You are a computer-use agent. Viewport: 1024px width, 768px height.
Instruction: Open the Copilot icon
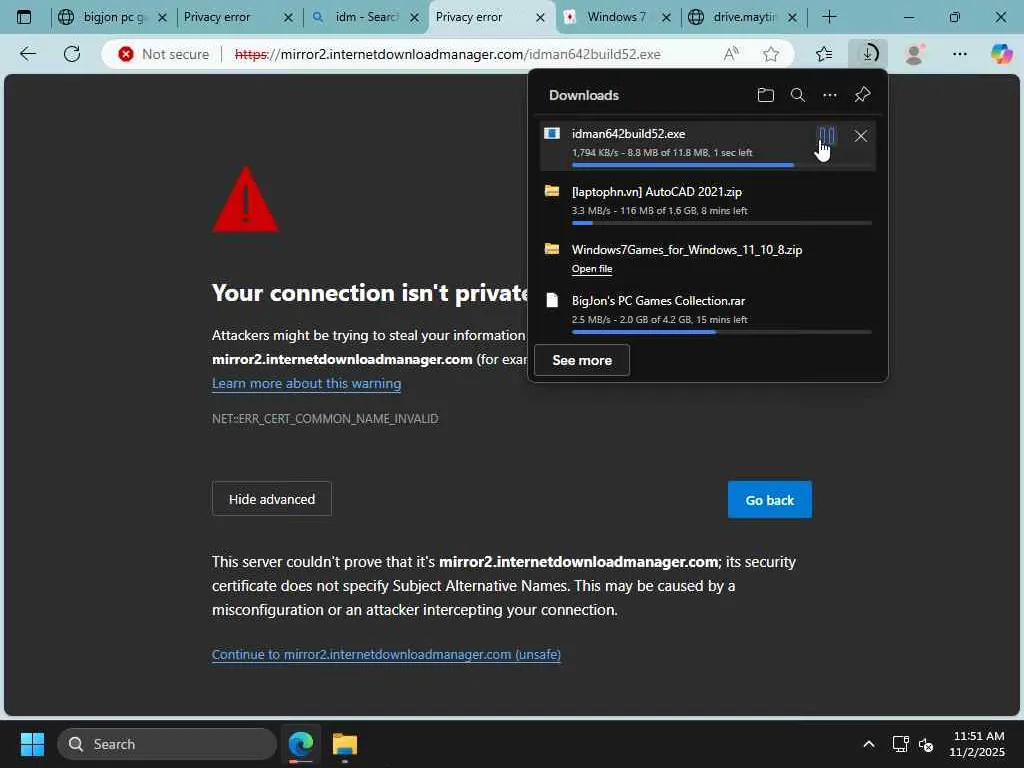(x=1001, y=54)
